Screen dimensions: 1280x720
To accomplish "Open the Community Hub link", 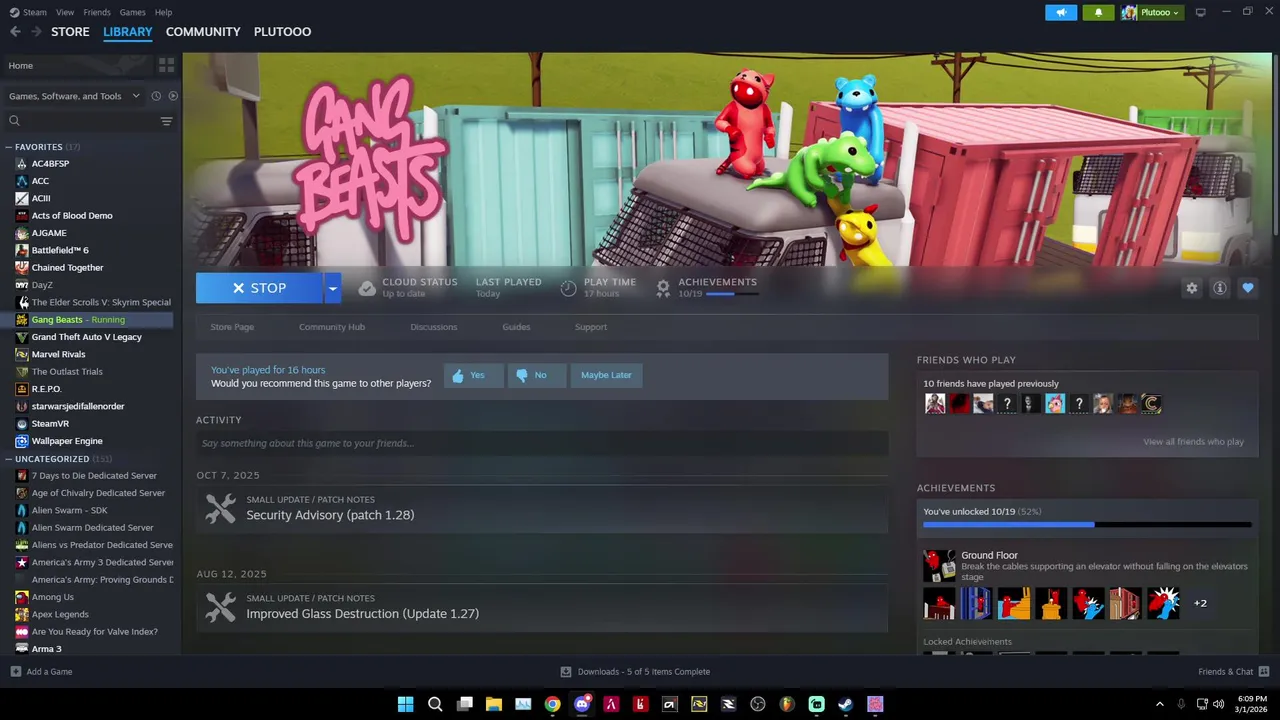I will [x=332, y=327].
